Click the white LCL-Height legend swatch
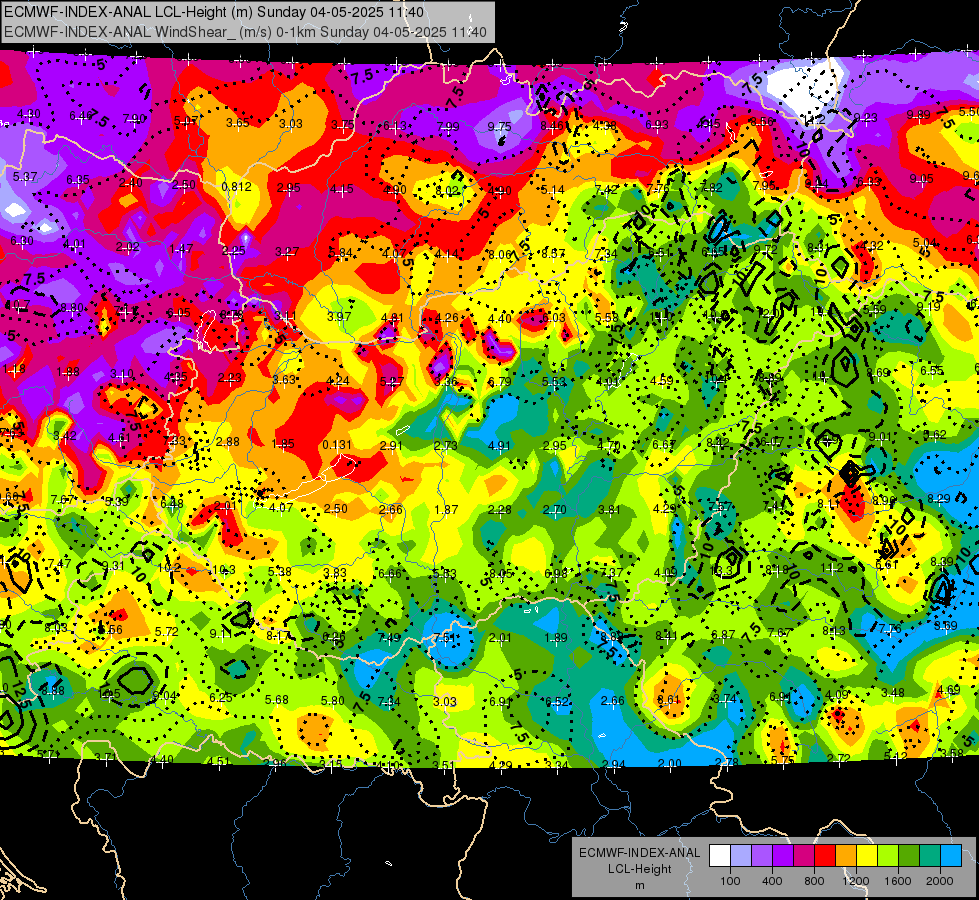Viewport: 979px width, 900px height. [720, 856]
